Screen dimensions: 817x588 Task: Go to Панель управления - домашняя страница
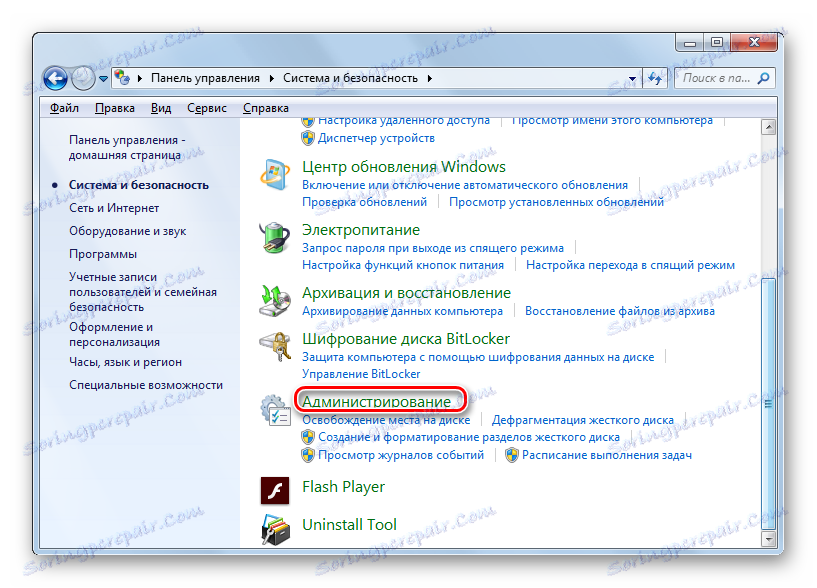[127, 148]
